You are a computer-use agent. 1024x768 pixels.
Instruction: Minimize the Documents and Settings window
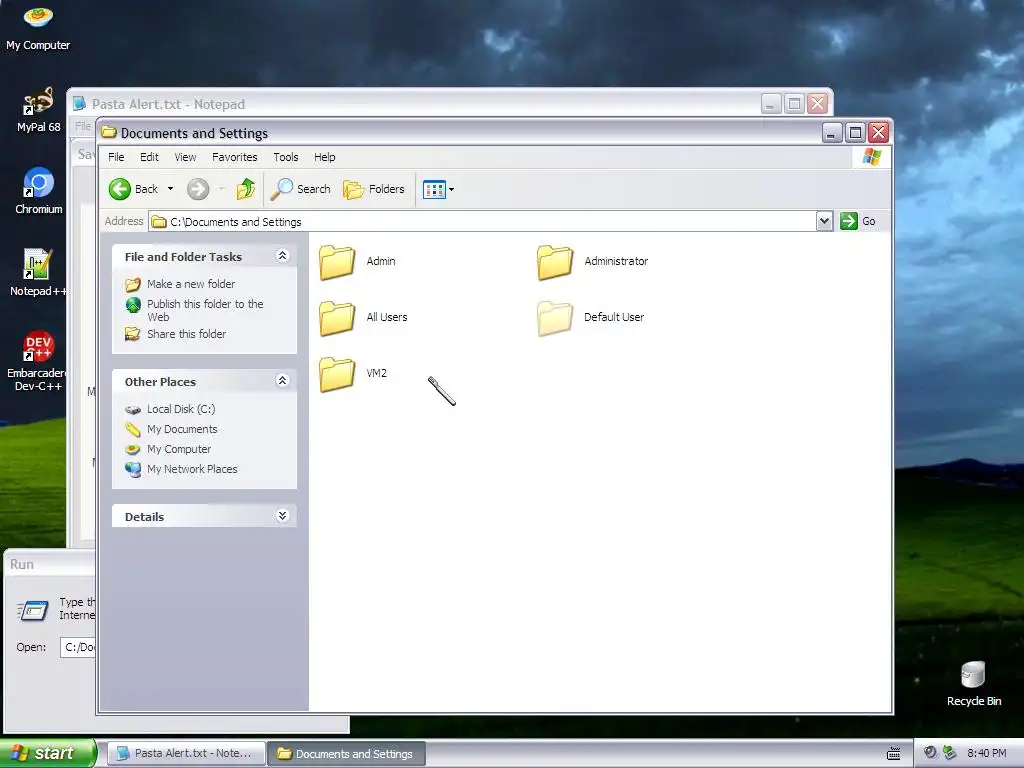831,133
